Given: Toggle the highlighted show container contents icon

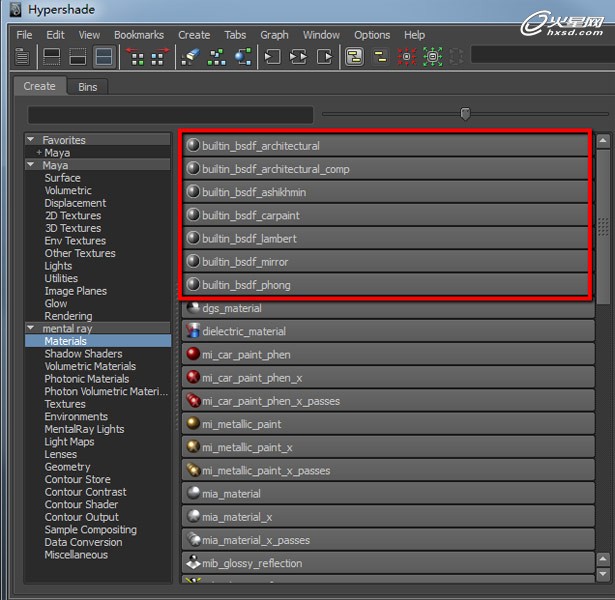Looking at the screenshot, I should click(x=355, y=57).
